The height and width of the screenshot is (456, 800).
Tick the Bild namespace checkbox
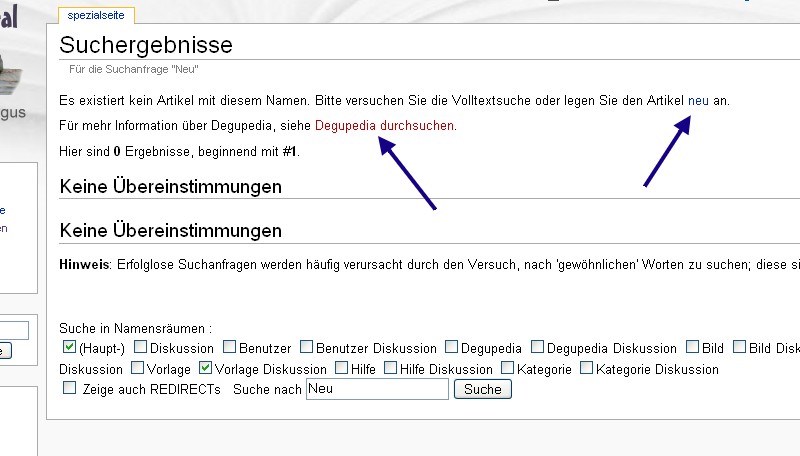click(692, 348)
